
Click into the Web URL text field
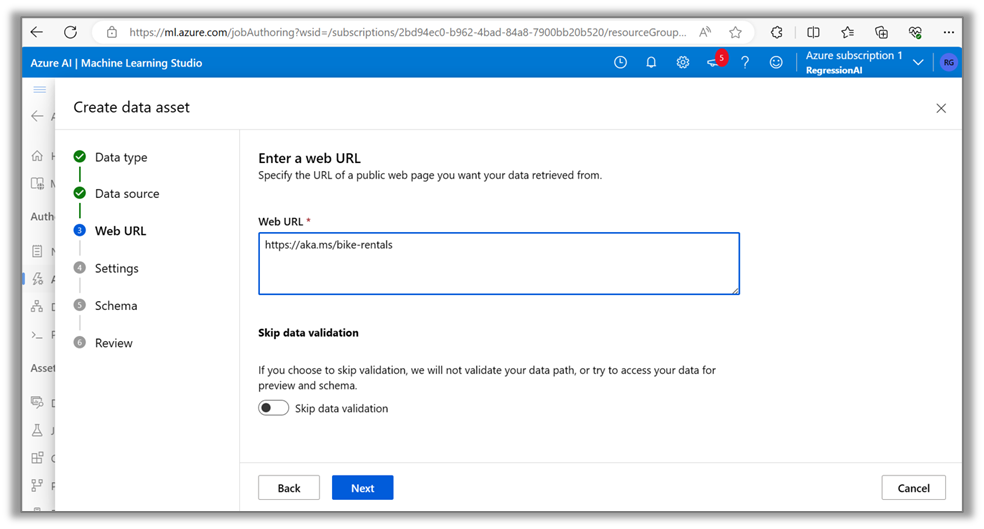[499, 264]
